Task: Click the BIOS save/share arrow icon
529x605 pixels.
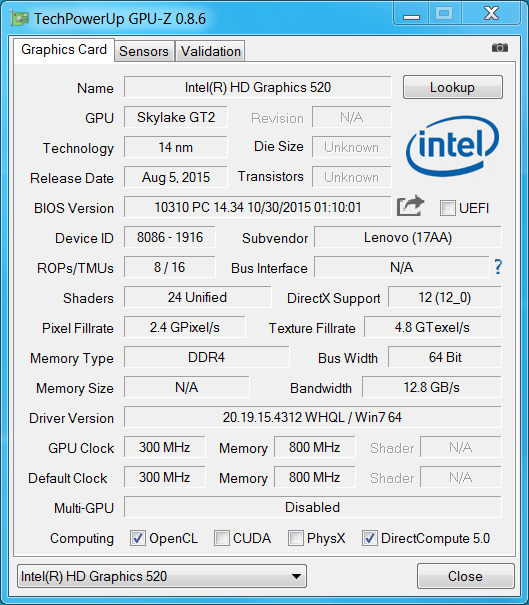Action: (x=411, y=206)
